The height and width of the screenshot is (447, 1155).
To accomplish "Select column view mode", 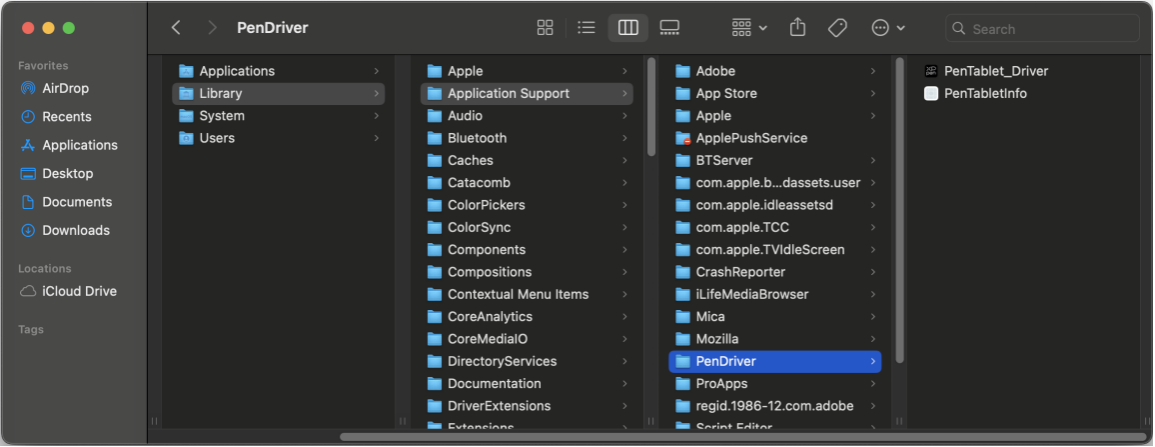I will [628, 28].
